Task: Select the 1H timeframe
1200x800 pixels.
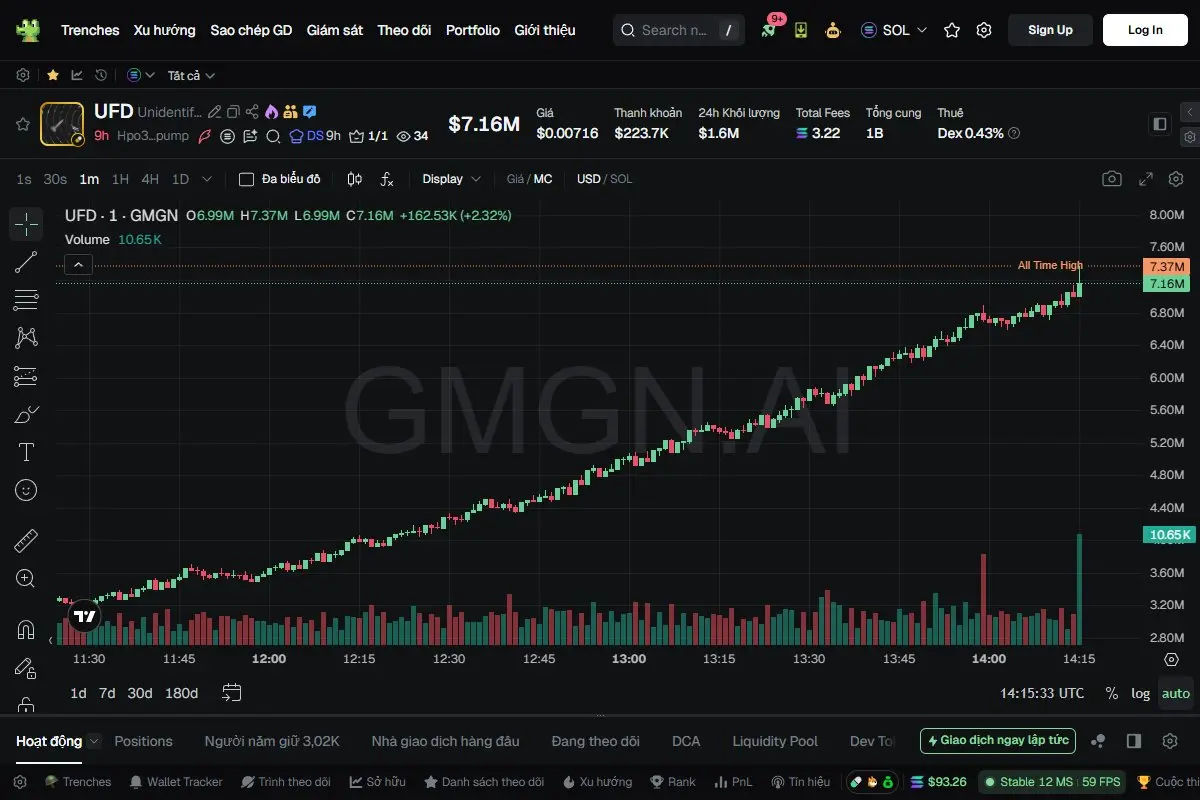Action: [x=120, y=179]
